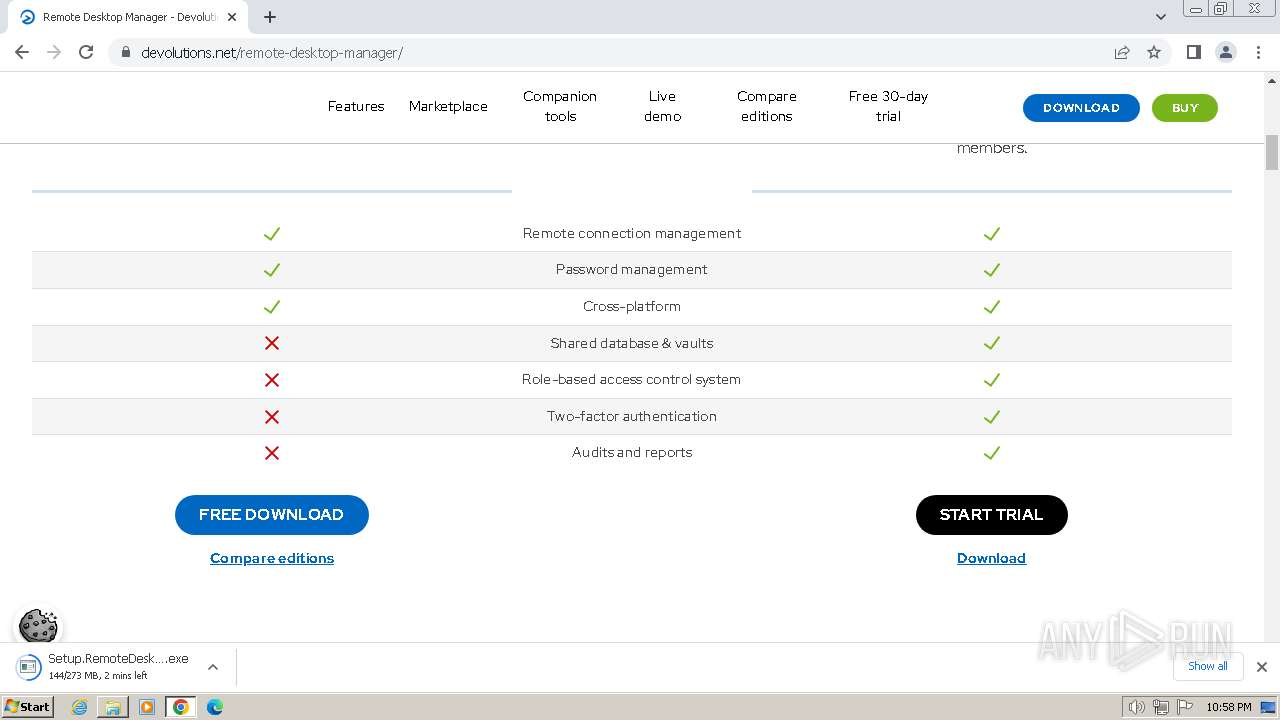
Task: Bookmark this page with star icon
Action: pos(1154,52)
